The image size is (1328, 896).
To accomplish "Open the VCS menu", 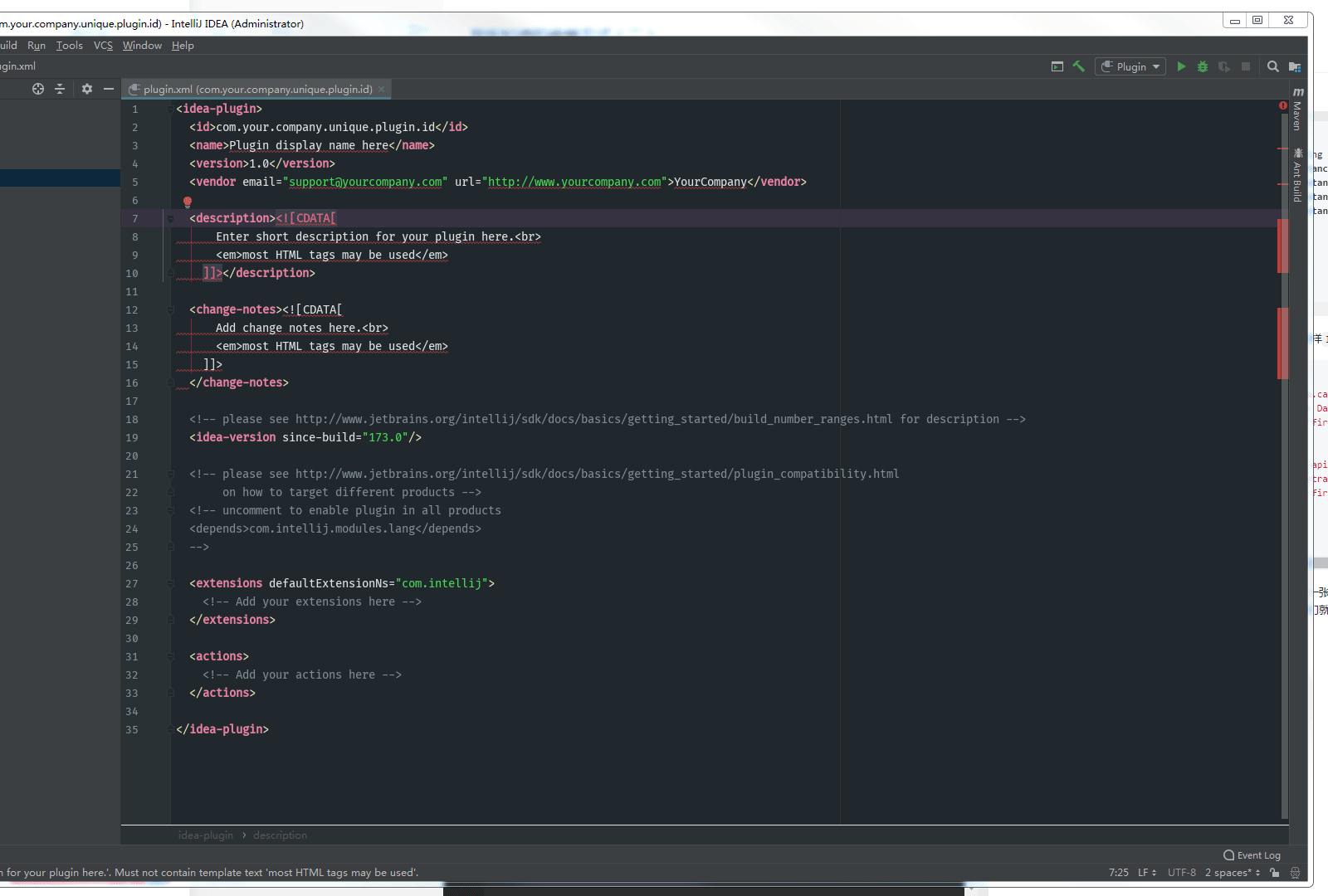I will [103, 46].
